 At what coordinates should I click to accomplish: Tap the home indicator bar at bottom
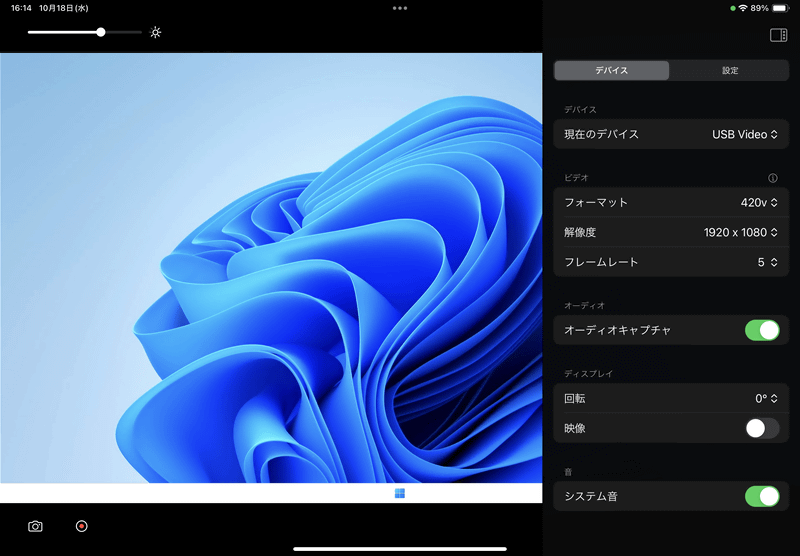pyautogui.click(x=400, y=549)
